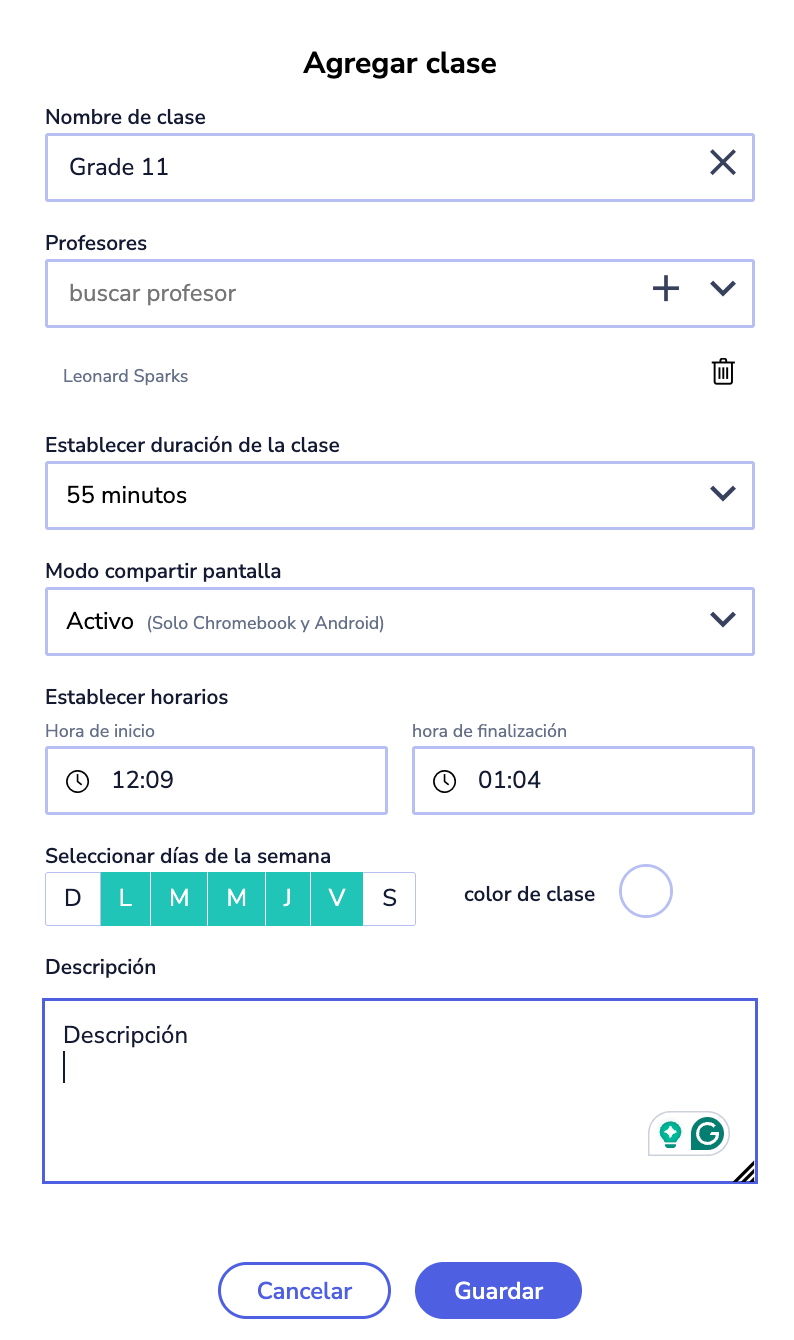Open the class color picker circle
The image size is (794, 1340).
pos(646,892)
